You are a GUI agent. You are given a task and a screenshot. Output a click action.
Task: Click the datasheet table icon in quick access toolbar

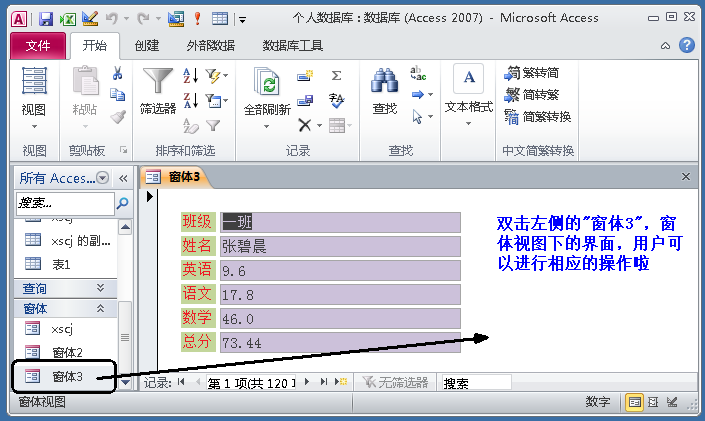pyautogui.click(x=220, y=18)
